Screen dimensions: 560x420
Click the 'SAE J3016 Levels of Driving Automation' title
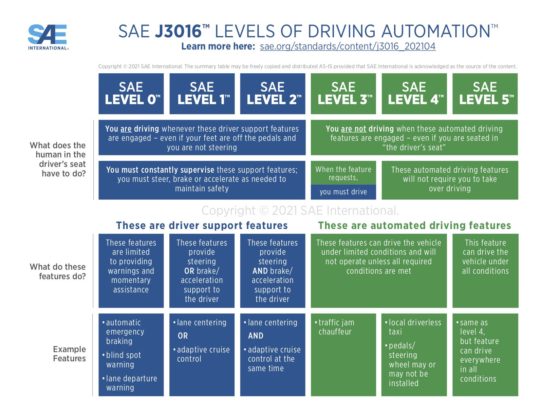(308, 31)
